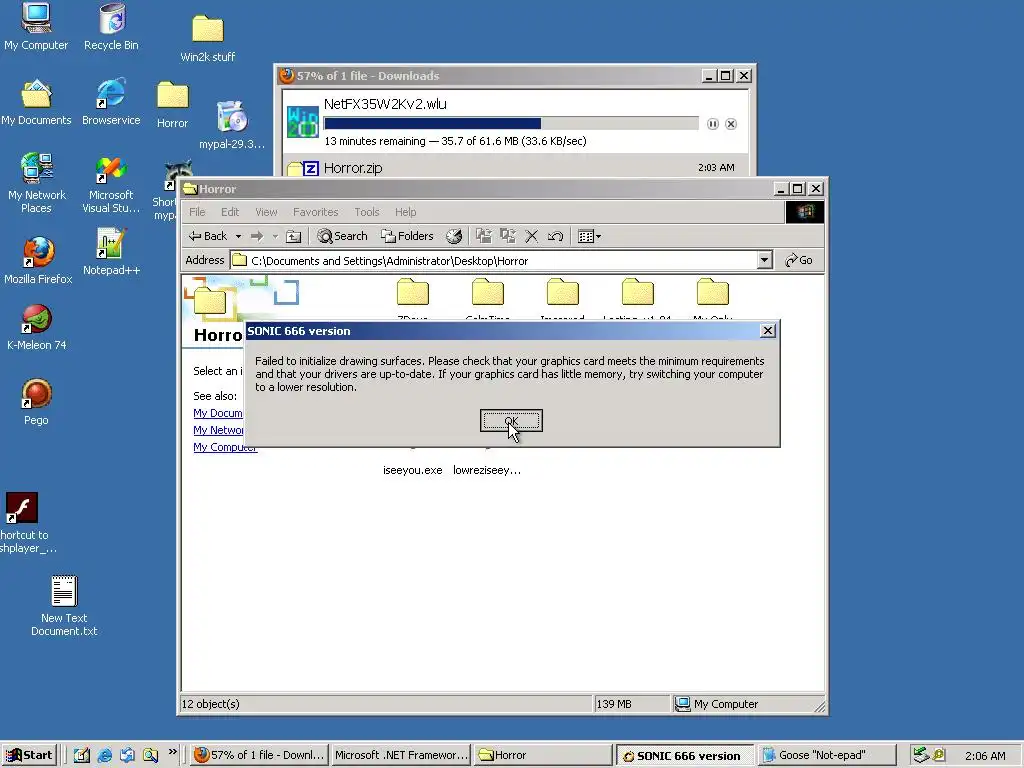Open the View menu in Horror window
Image resolution: width=1024 pixels, height=768 pixels.
click(266, 212)
